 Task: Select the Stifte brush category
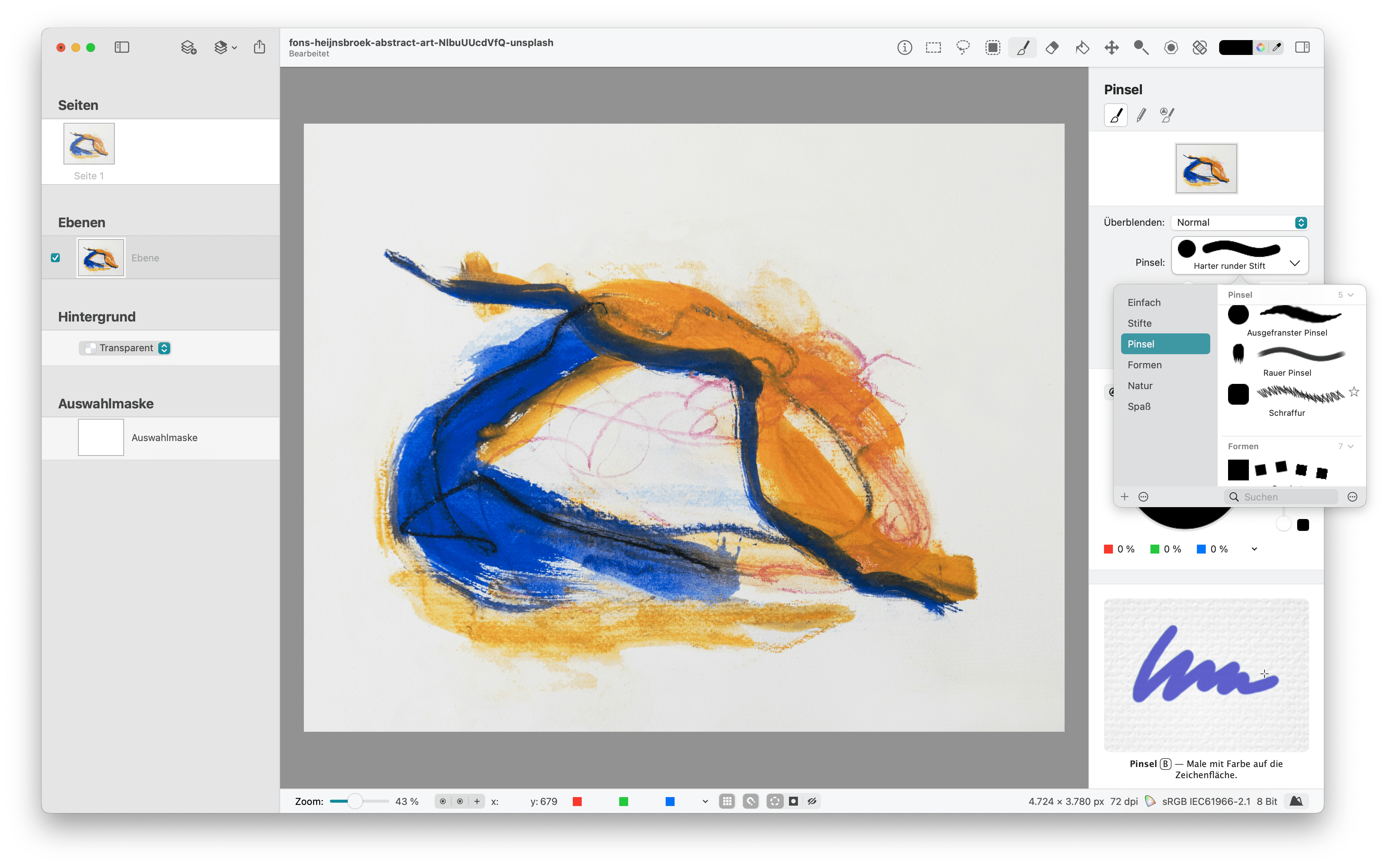[x=1165, y=323]
